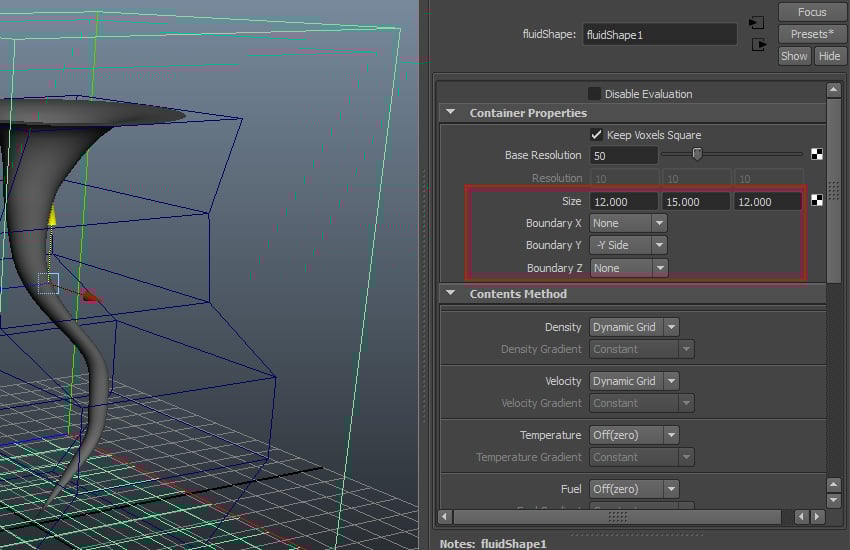
Task: Click the go to input connection icon
Action: tap(757, 22)
